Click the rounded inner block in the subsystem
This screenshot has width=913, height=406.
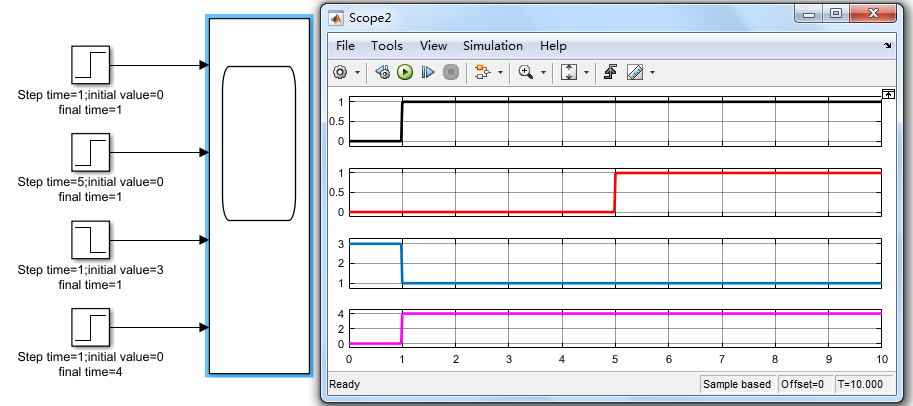[x=259, y=143]
